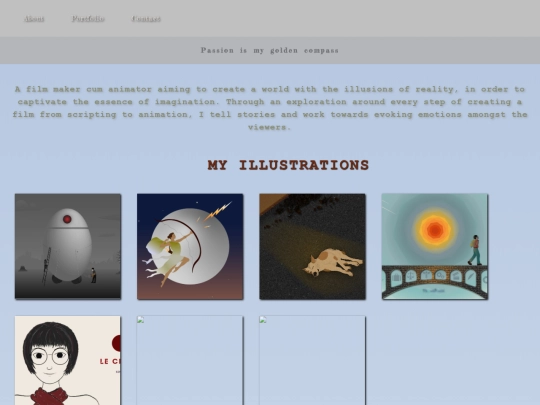Open the sun and bridge illustration
Viewport: 540px width, 405px height.
click(x=435, y=247)
